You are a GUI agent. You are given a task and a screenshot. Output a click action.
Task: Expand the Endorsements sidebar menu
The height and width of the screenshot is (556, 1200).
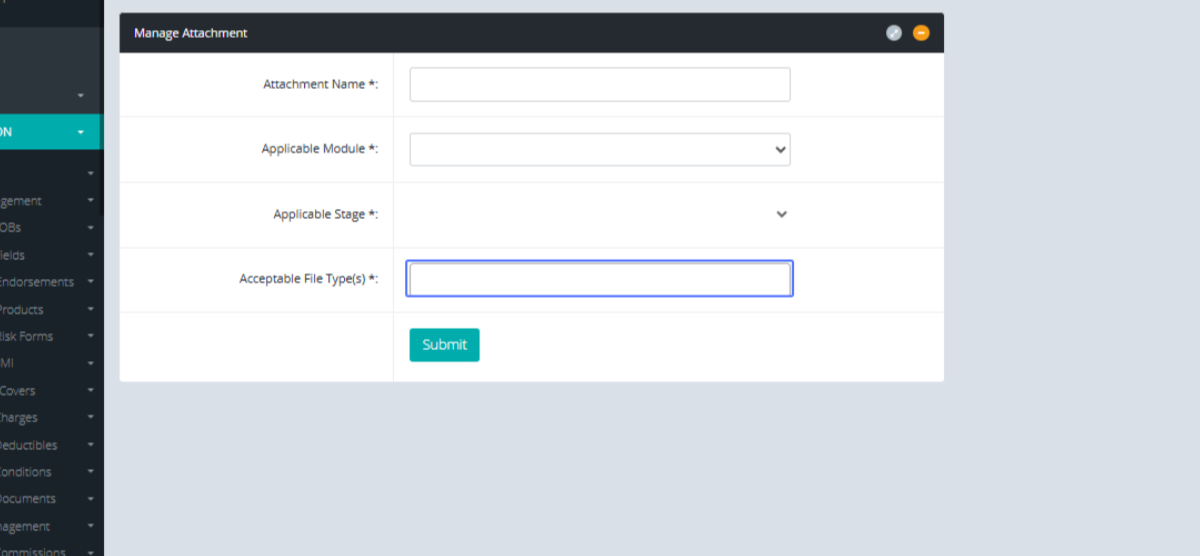40,282
